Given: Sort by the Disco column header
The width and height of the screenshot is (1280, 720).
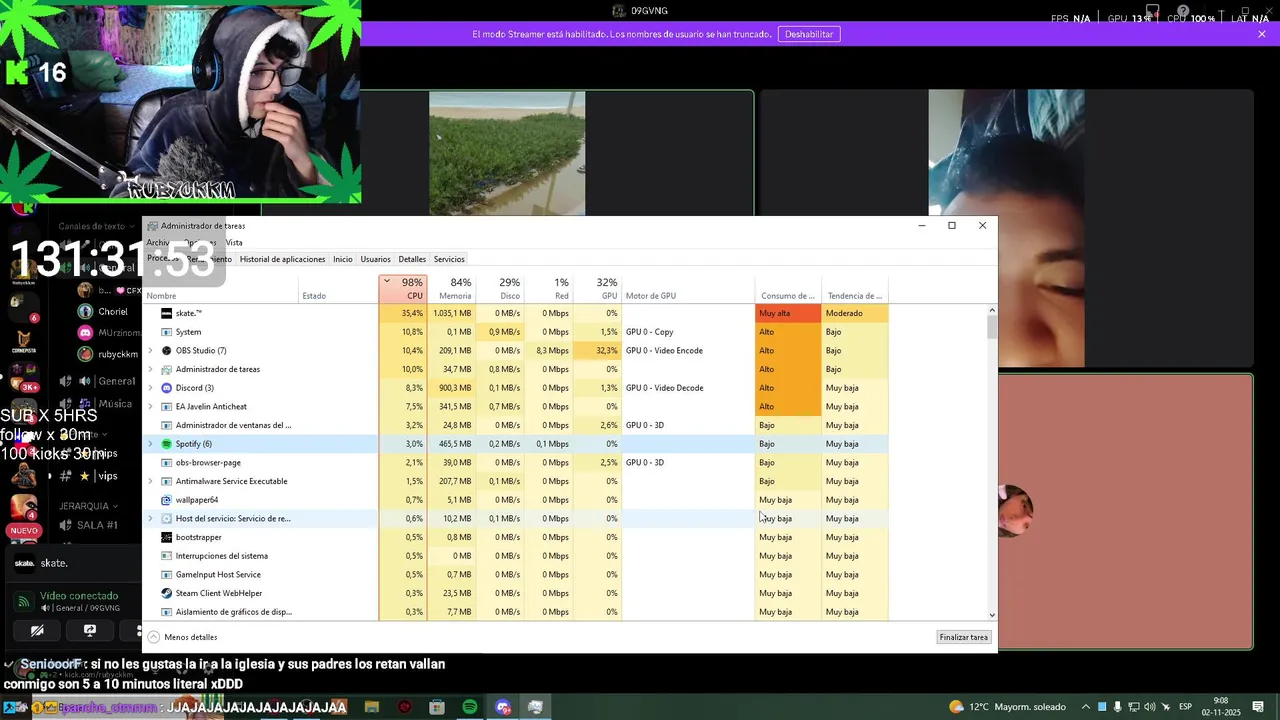Looking at the screenshot, I should [499, 289].
